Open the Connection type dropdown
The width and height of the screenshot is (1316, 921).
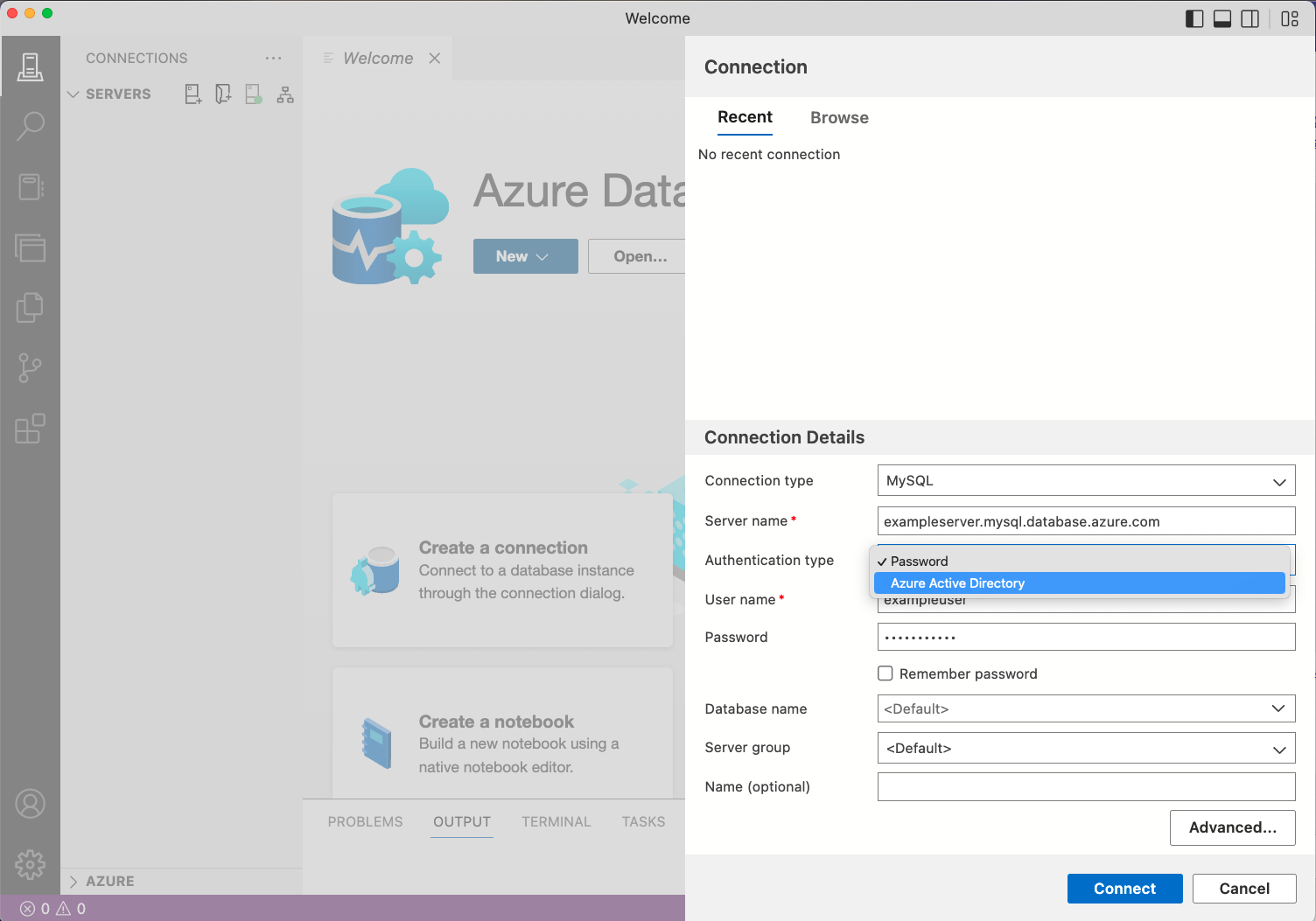coord(1085,480)
